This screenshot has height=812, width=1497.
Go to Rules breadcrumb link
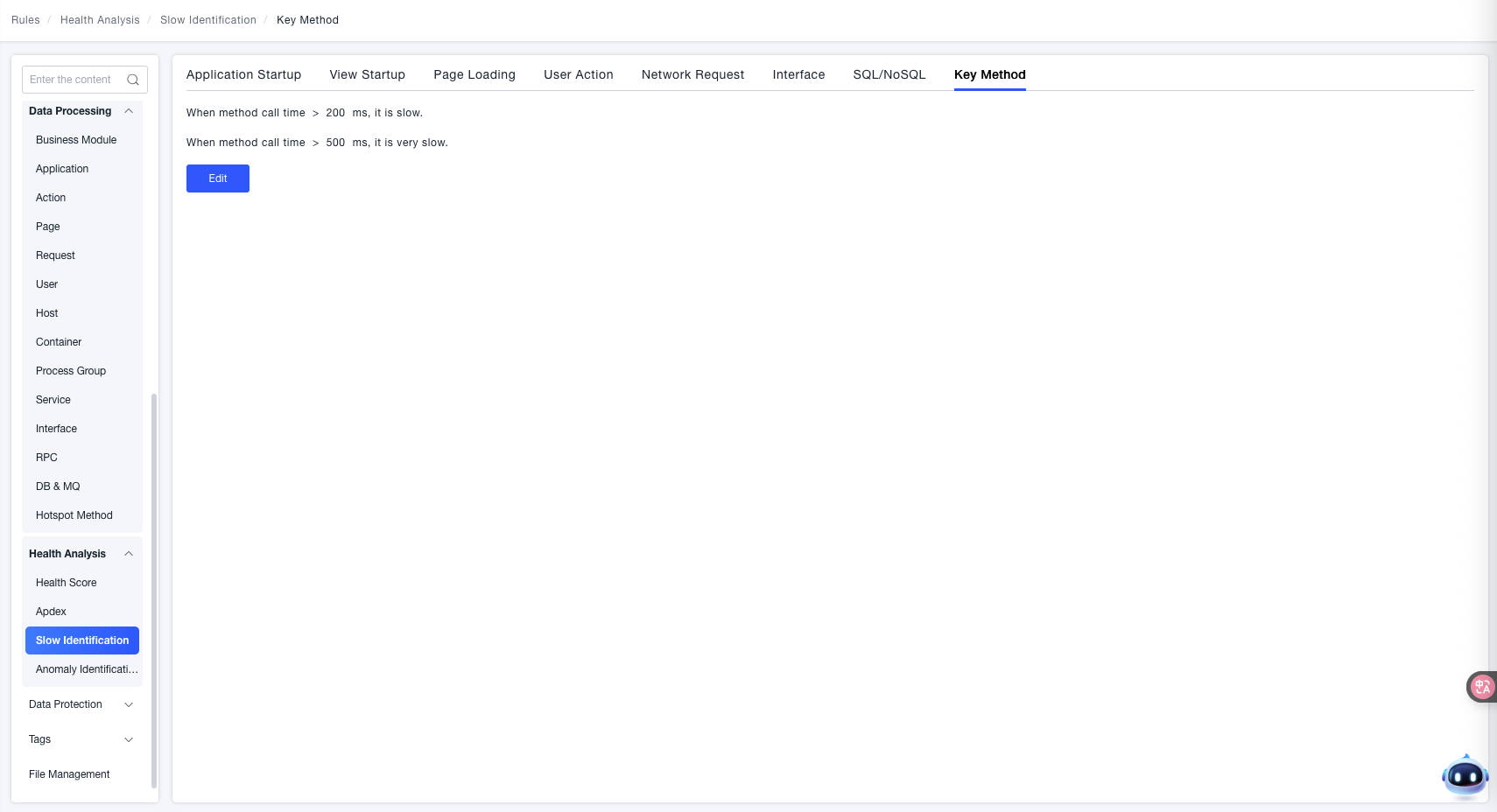click(x=25, y=20)
